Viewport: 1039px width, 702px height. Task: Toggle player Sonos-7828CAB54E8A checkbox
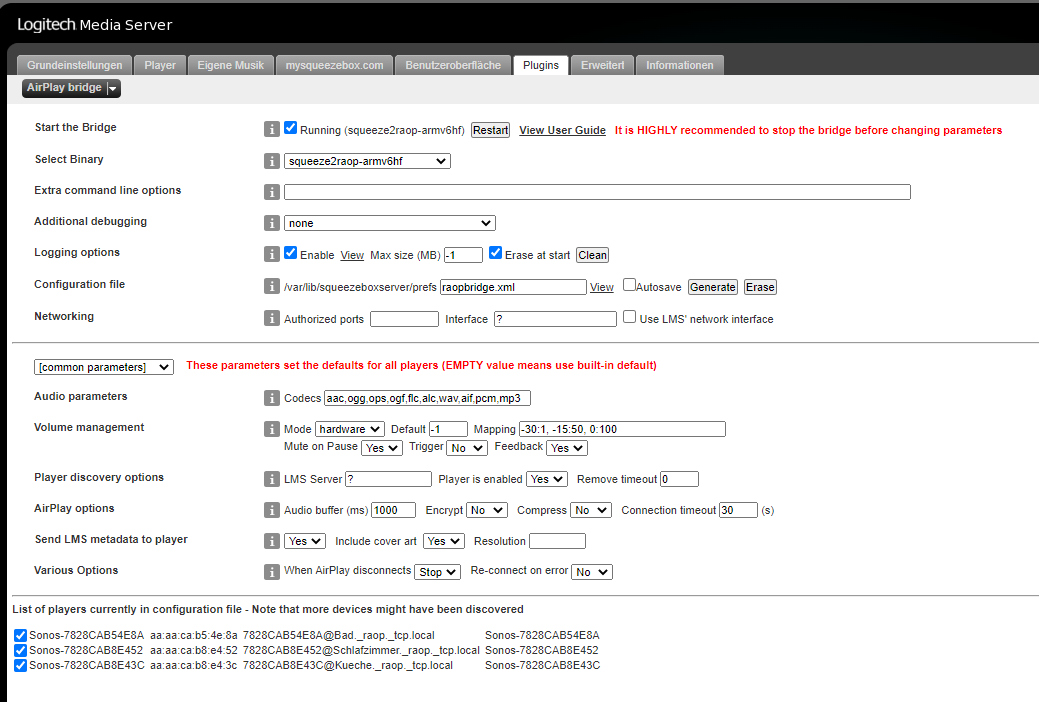[21, 636]
